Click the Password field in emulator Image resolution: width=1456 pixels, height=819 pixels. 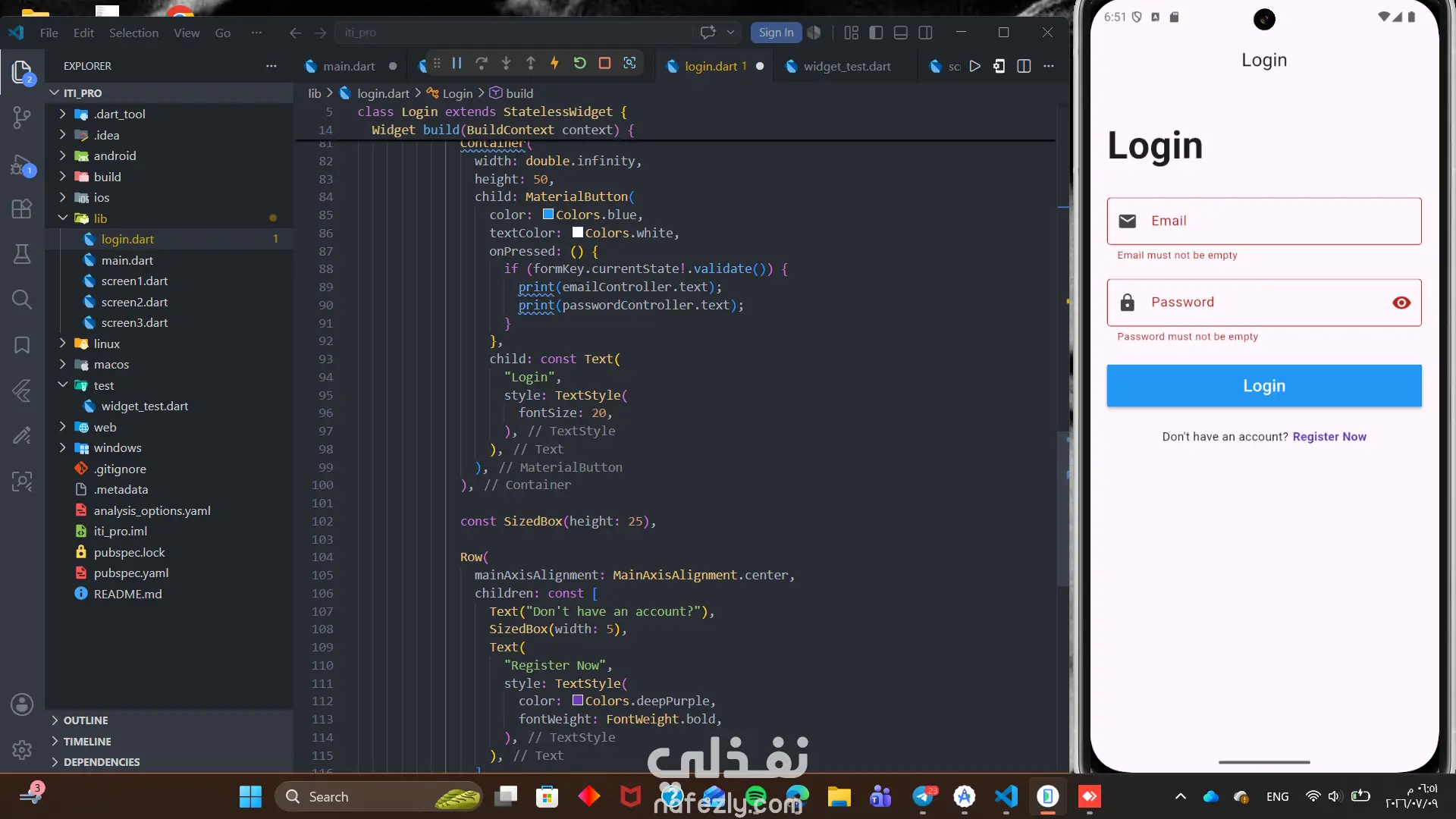1264,303
